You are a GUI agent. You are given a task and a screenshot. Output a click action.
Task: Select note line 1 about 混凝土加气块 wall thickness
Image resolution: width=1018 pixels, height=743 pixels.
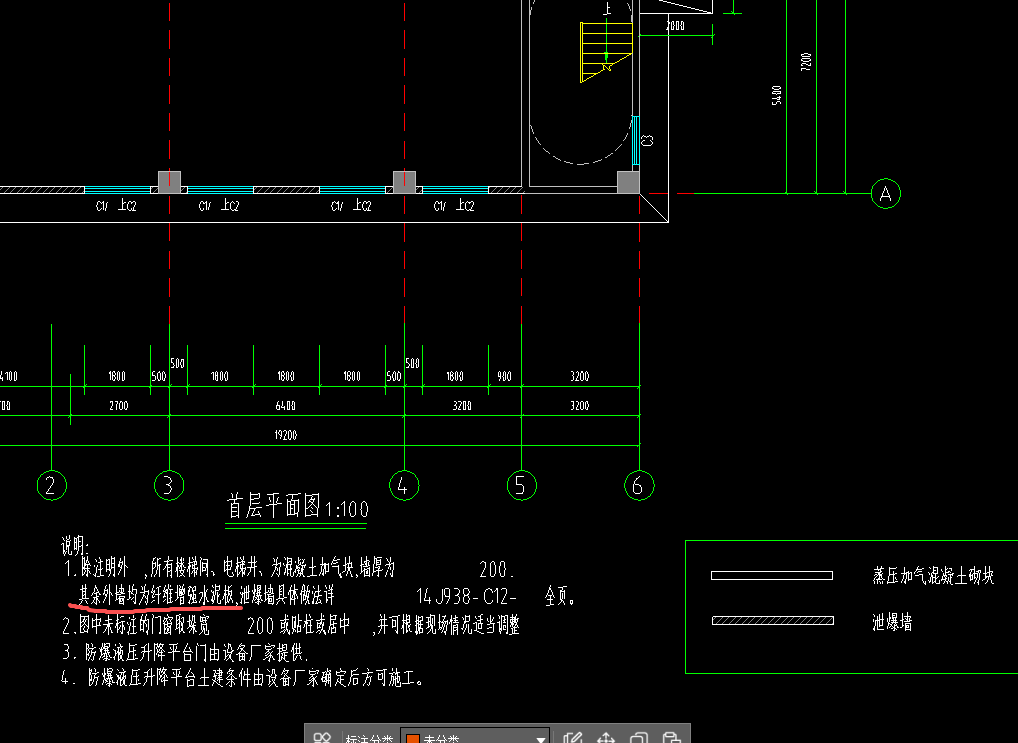click(290, 569)
